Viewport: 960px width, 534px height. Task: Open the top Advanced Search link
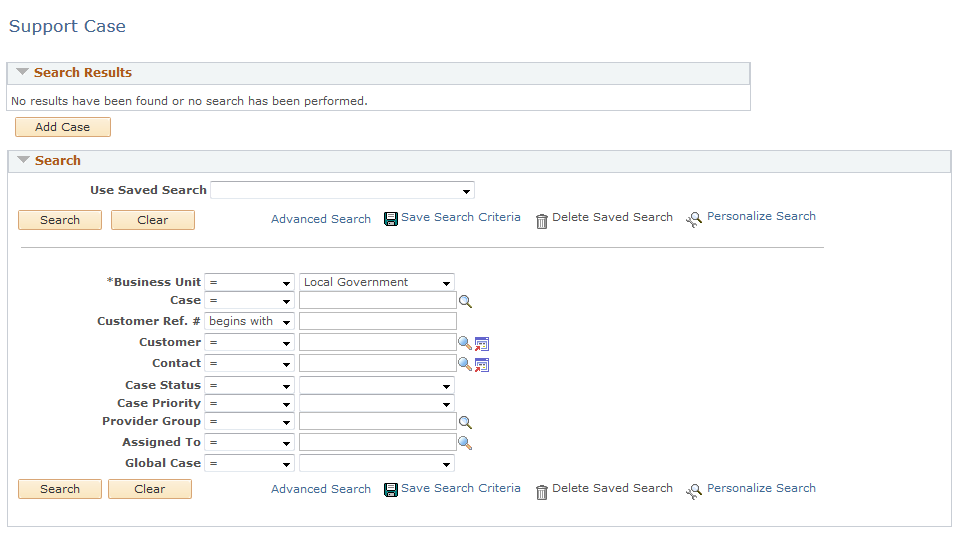[321, 219]
